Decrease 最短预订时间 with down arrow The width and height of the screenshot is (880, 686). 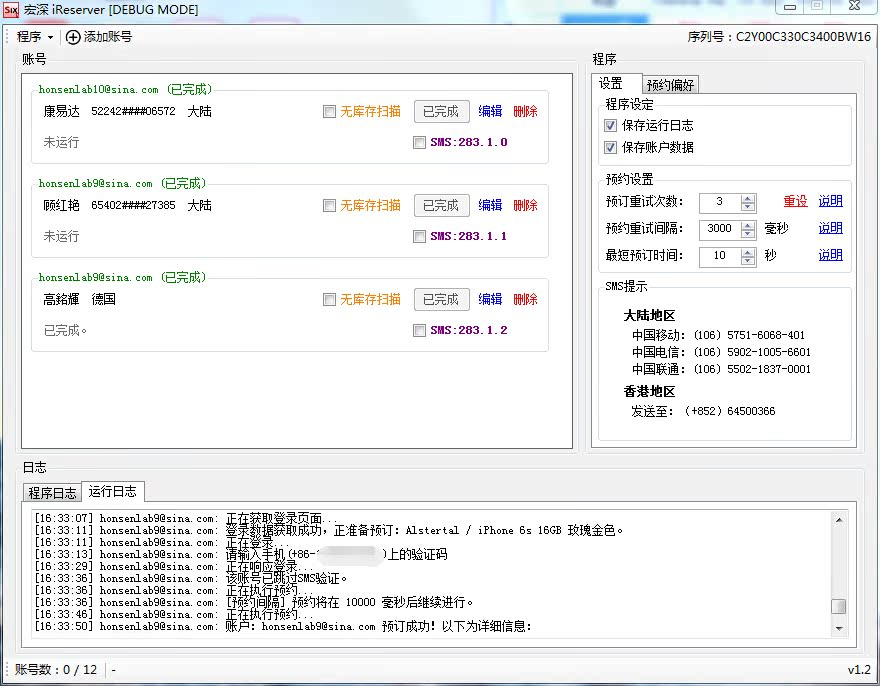pos(748,260)
